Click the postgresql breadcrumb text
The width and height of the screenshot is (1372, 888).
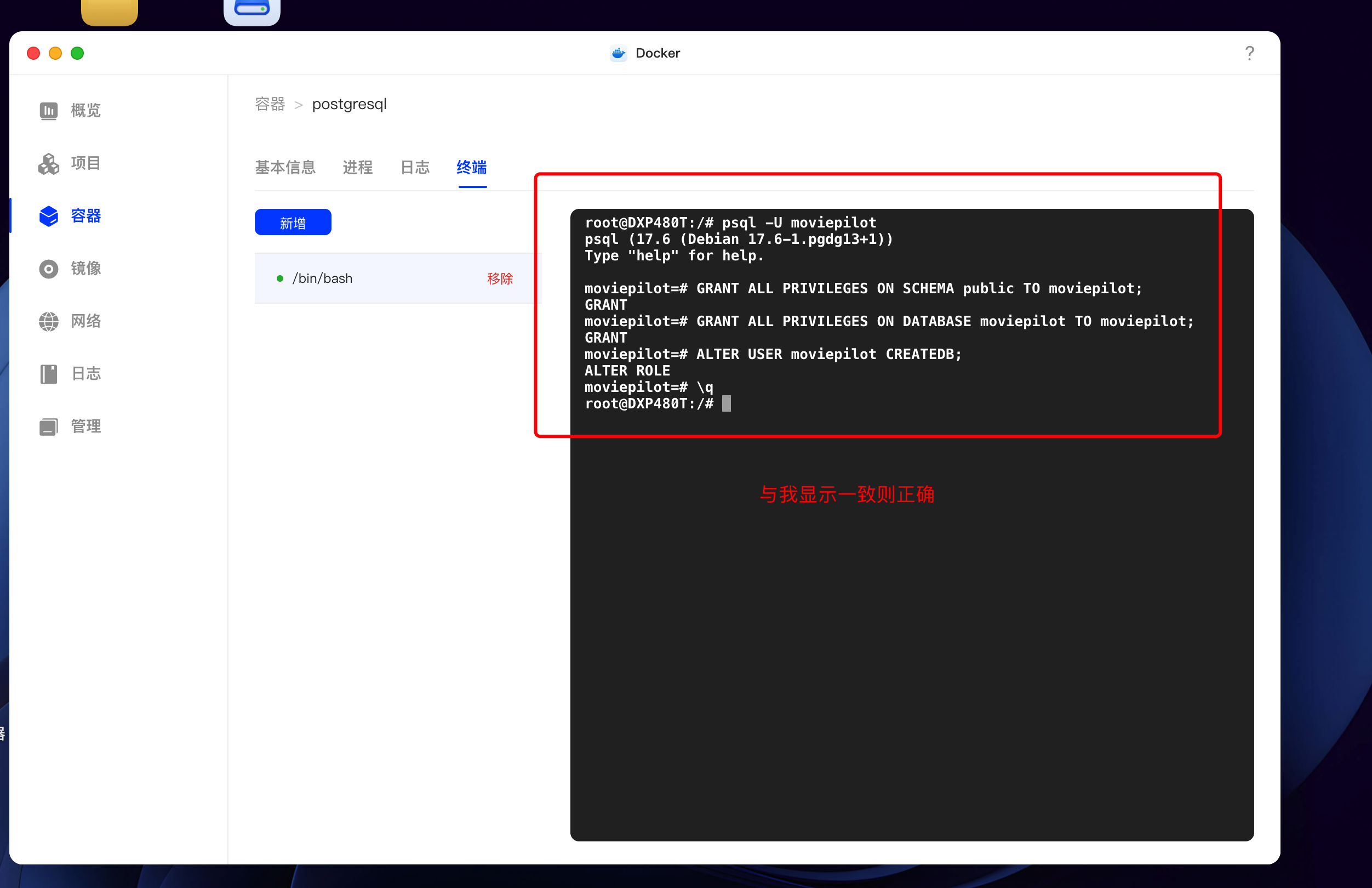click(x=349, y=104)
